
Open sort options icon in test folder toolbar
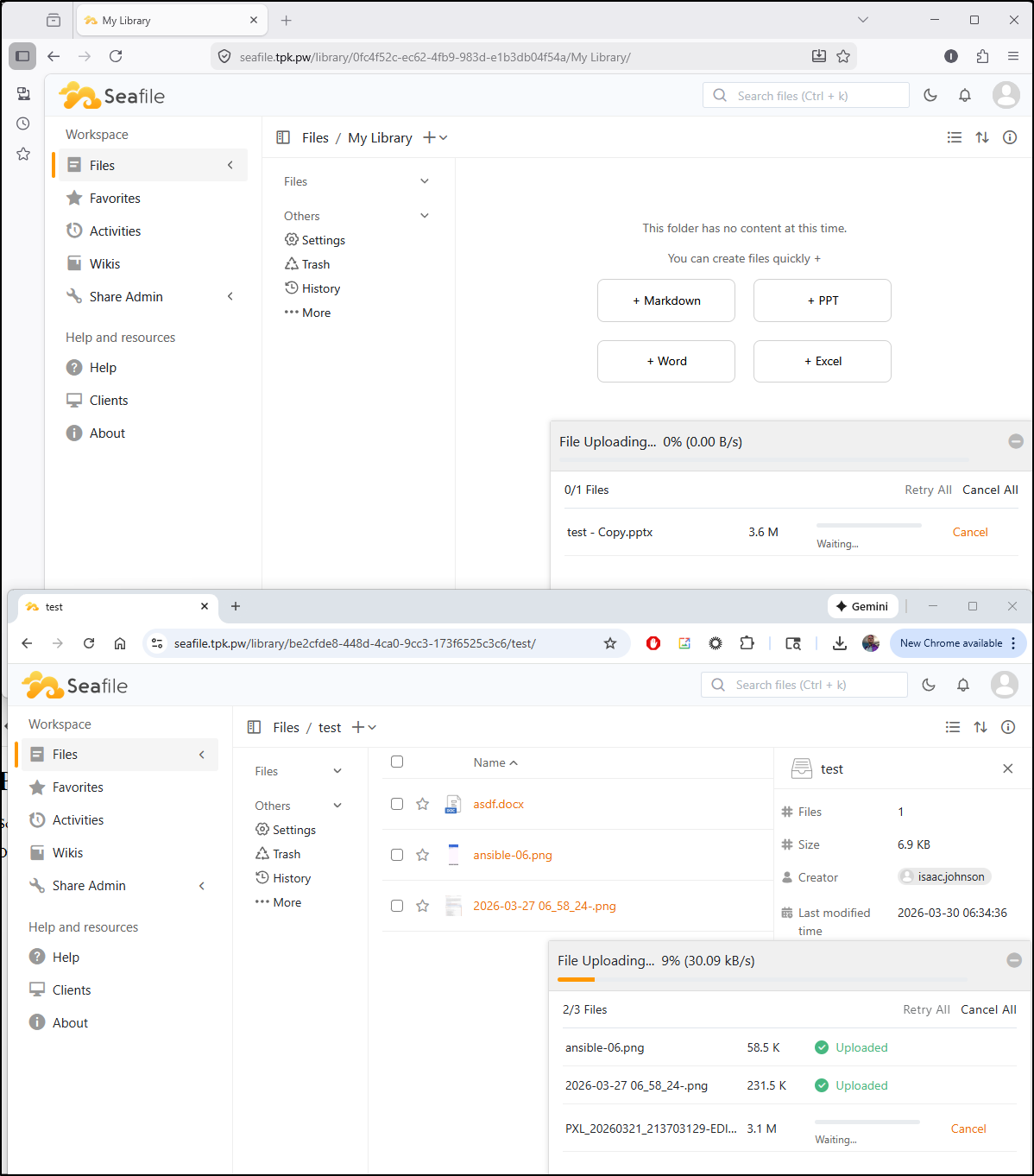pyautogui.click(x=980, y=727)
